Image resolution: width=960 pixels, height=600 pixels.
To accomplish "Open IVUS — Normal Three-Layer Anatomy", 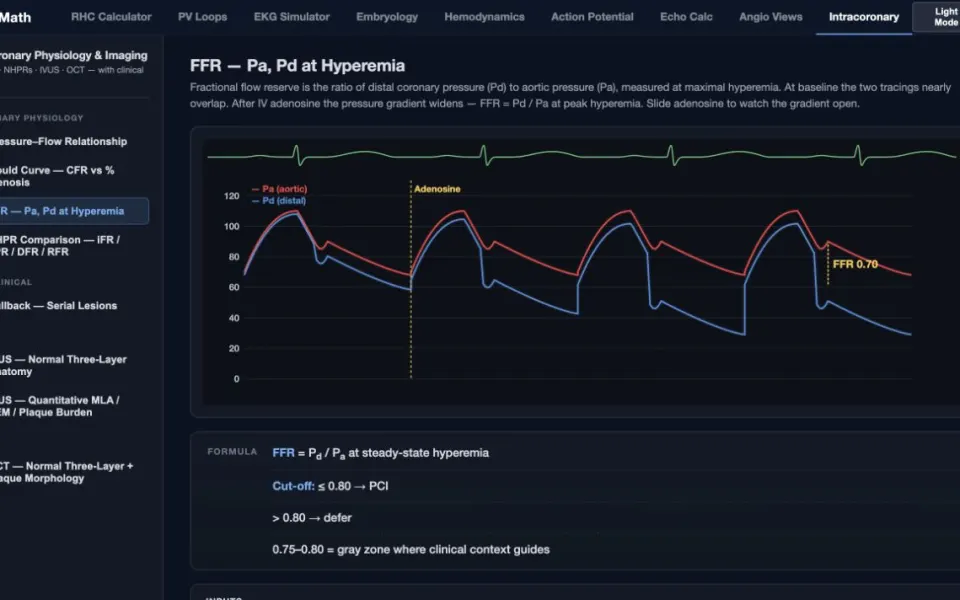I will pos(63,366).
